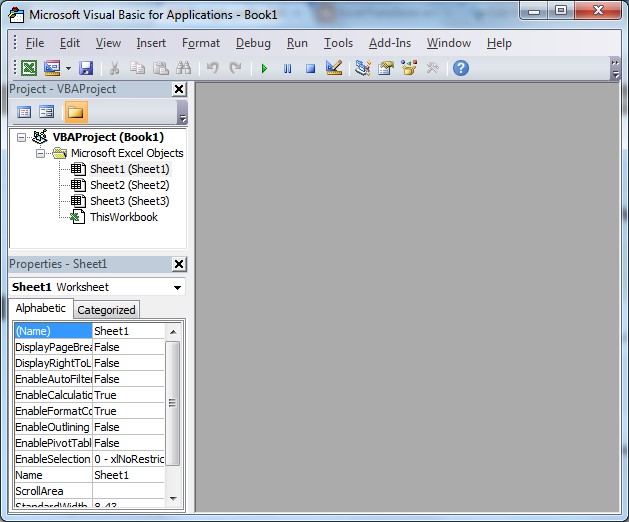Select ThisWorkbook in project tree
This screenshot has width=629, height=522.
pos(124,217)
